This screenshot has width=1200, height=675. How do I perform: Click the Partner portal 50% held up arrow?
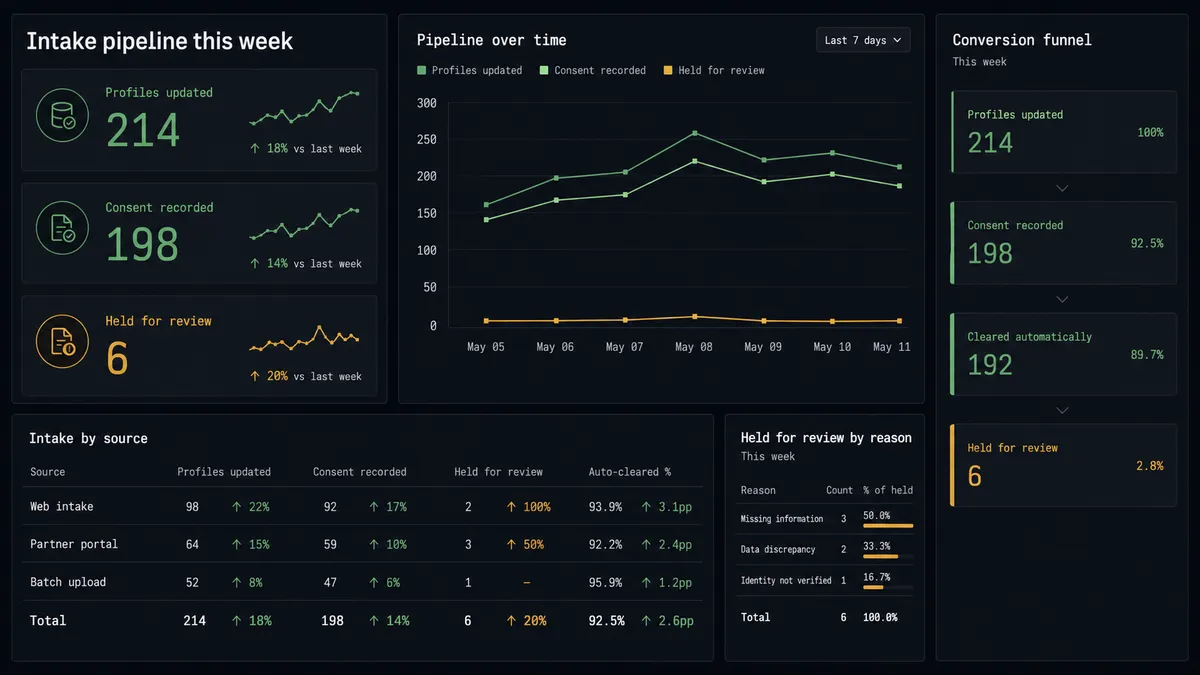point(511,545)
